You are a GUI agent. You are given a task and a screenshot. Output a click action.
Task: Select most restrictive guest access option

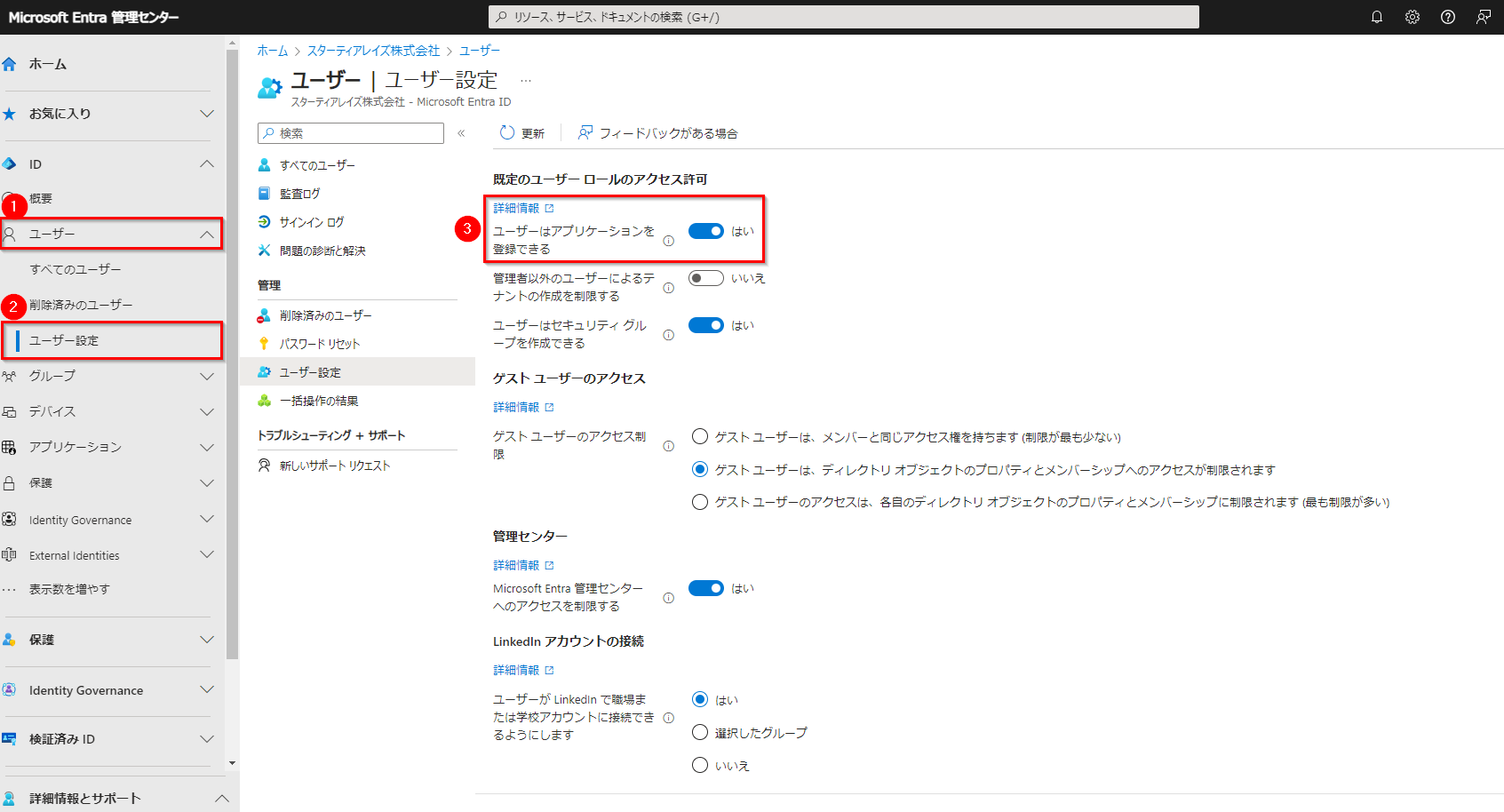click(700, 502)
